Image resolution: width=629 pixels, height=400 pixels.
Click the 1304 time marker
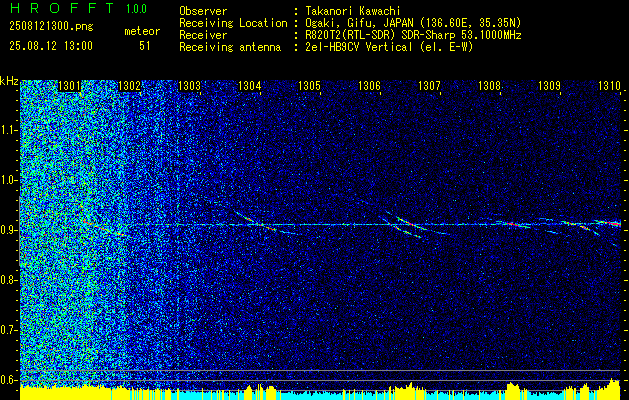point(250,85)
